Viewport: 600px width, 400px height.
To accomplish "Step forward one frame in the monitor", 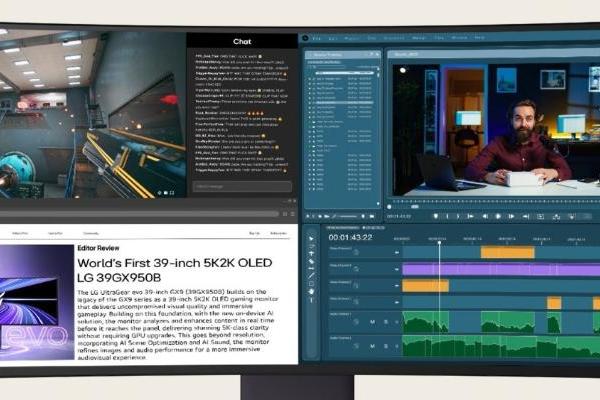I will [511, 216].
